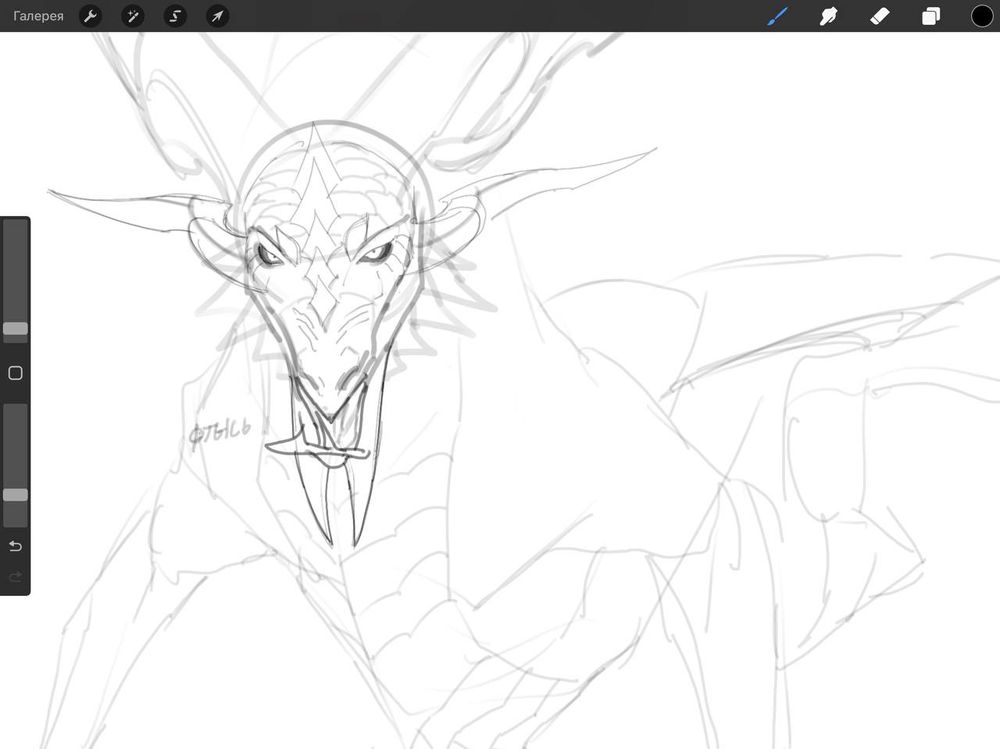This screenshot has height=749, width=1000.
Task: Open the Layers panel
Action: [930, 16]
